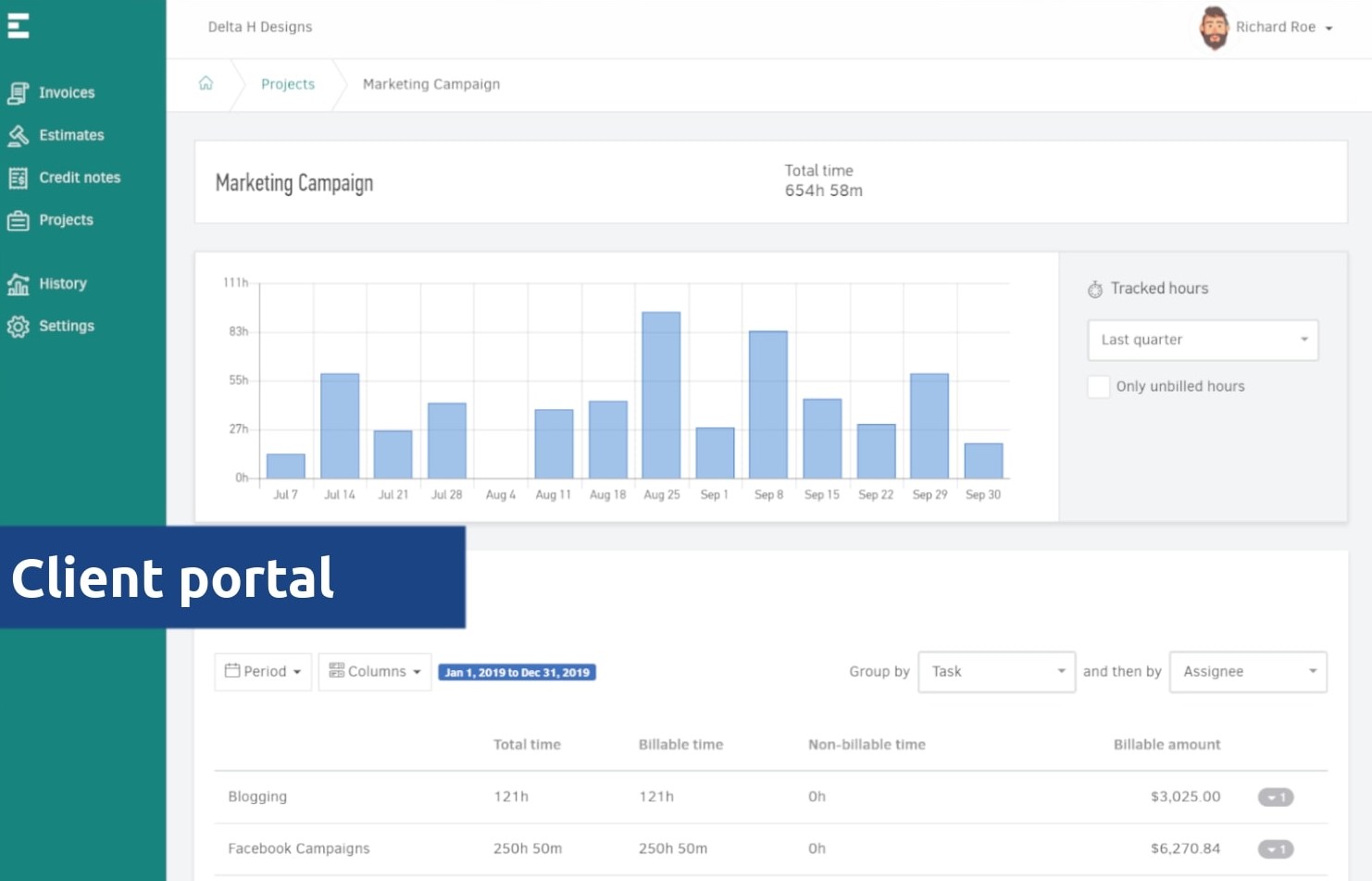Click 250h 50m total time for Facebook Campaigns
This screenshot has width=1372, height=881.
click(x=528, y=849)
